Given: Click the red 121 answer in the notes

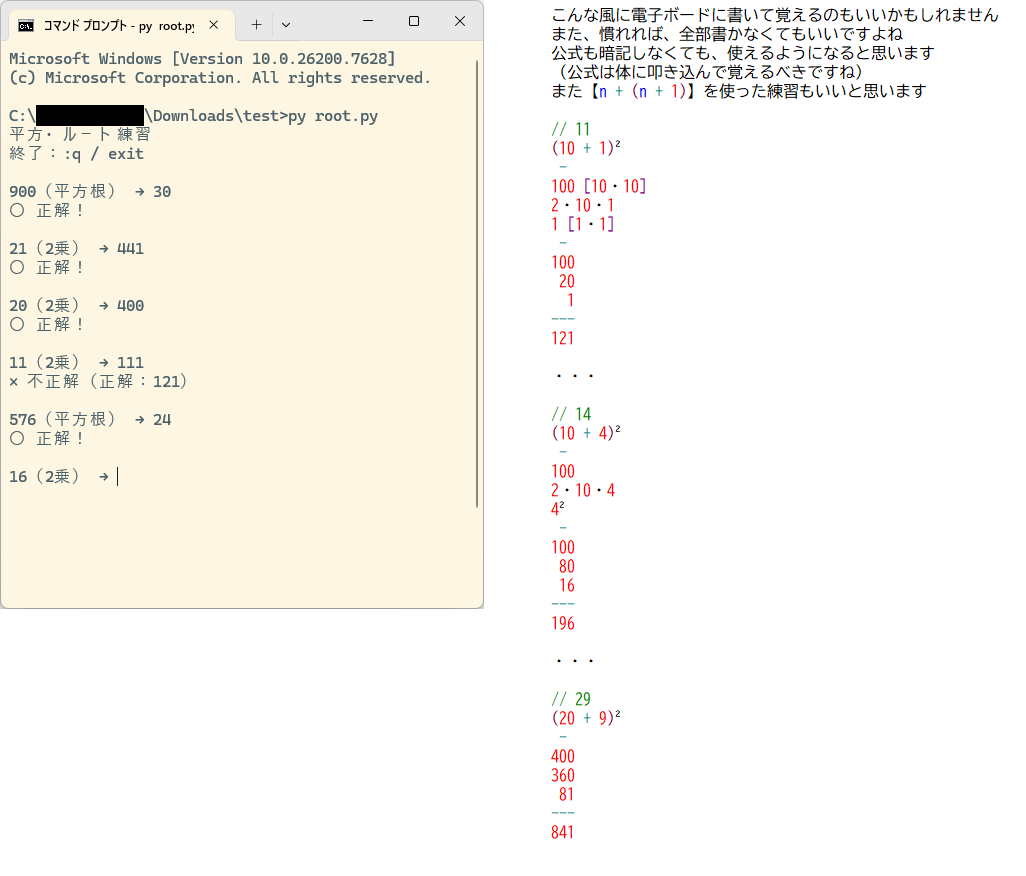Looking at the screenshot, I should click(x=563, y=338).
